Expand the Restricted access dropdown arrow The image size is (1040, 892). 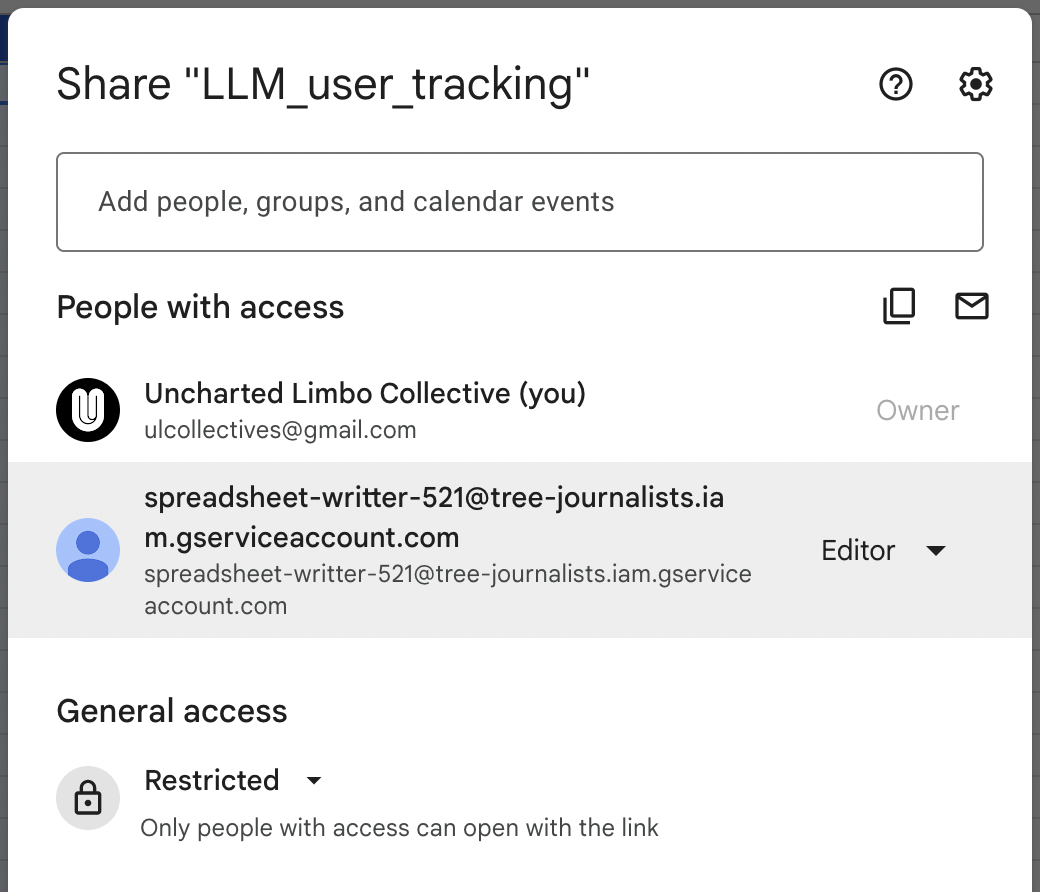click(x=314, y=780)
